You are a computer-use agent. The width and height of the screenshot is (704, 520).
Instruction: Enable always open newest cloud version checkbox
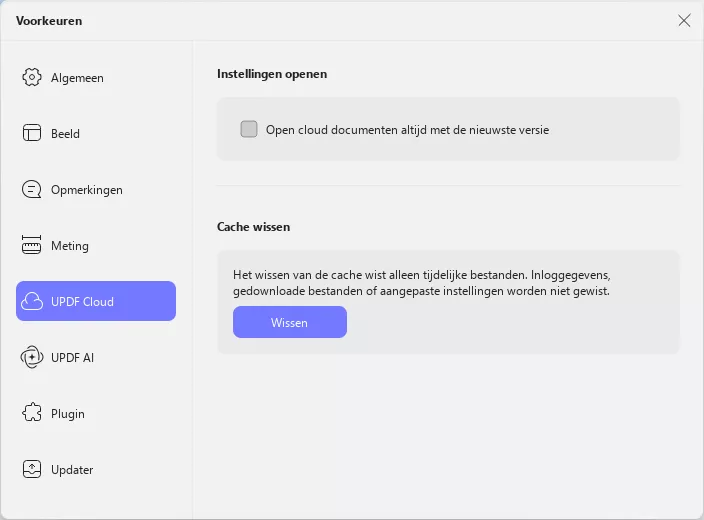(249, 129)
